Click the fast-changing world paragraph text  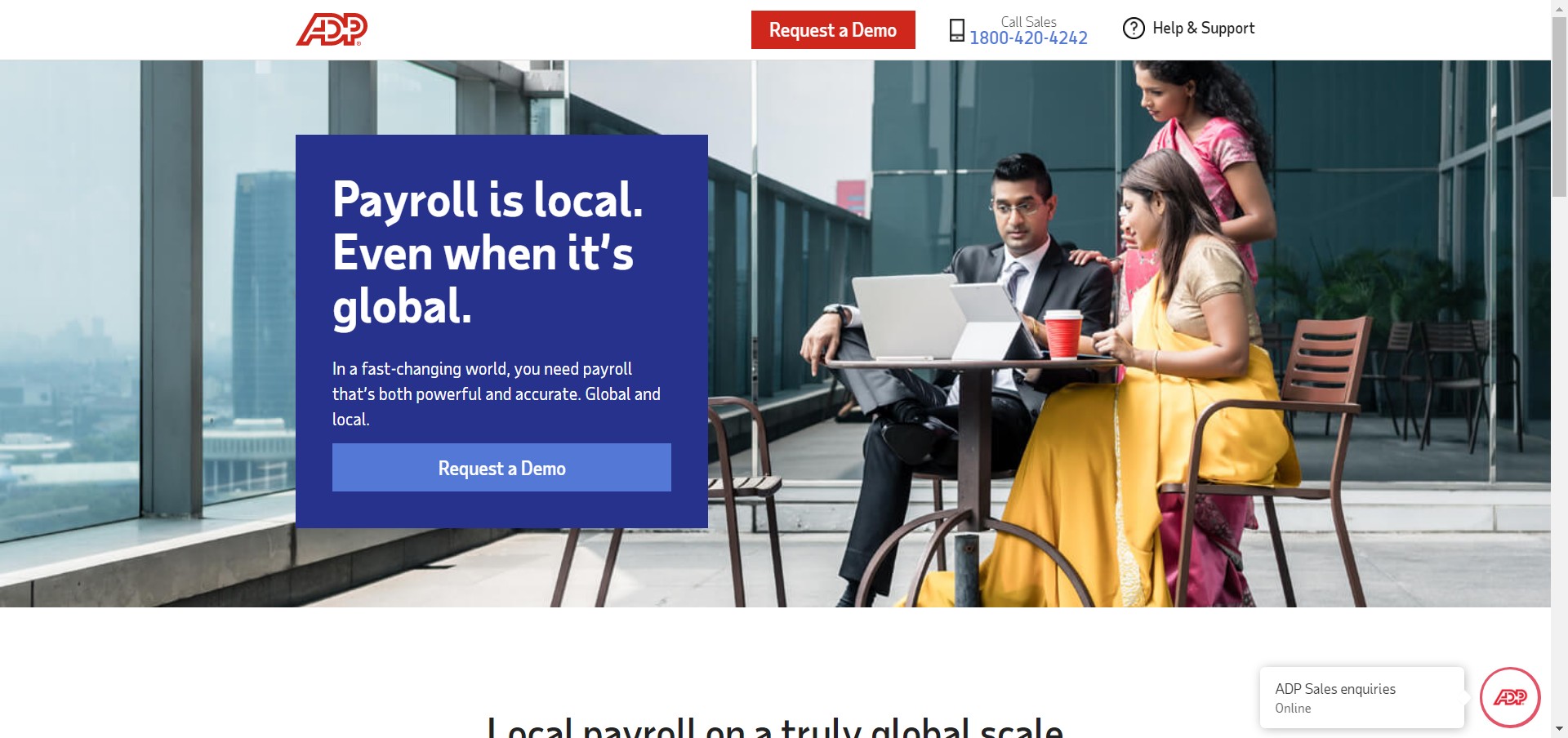point(497,394)
